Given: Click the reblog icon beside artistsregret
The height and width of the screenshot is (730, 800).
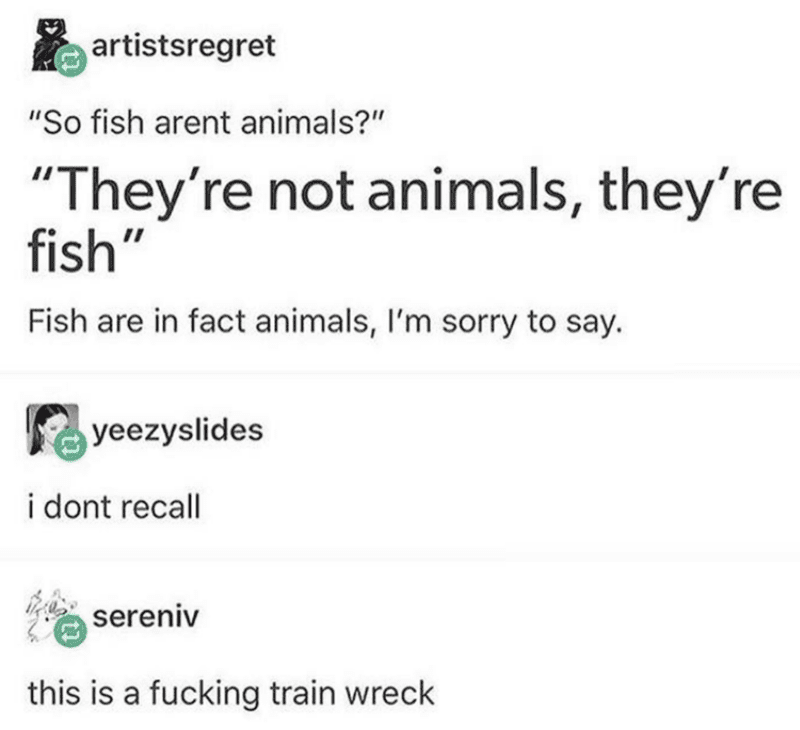Looking at the screenshot, I should pyautogui.click(x=71, y=61).
